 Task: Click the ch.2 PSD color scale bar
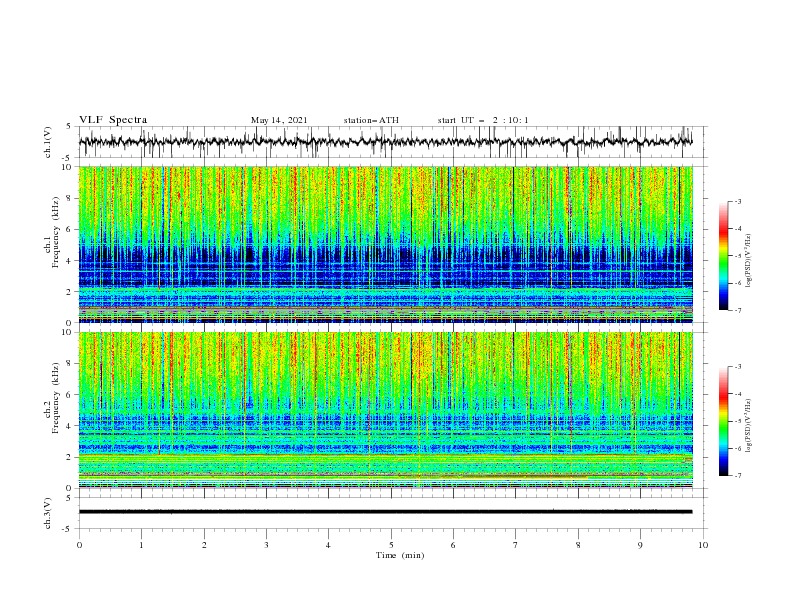coord(723,421)
